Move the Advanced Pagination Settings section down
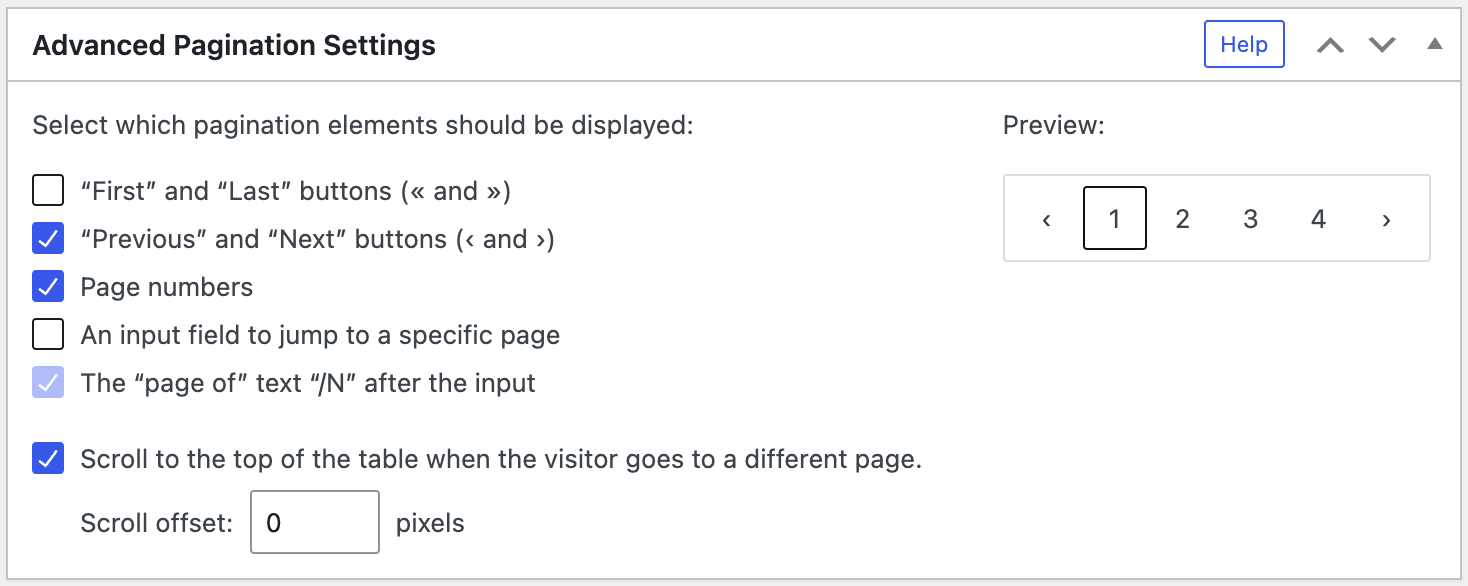 [x=1383, y=44]
